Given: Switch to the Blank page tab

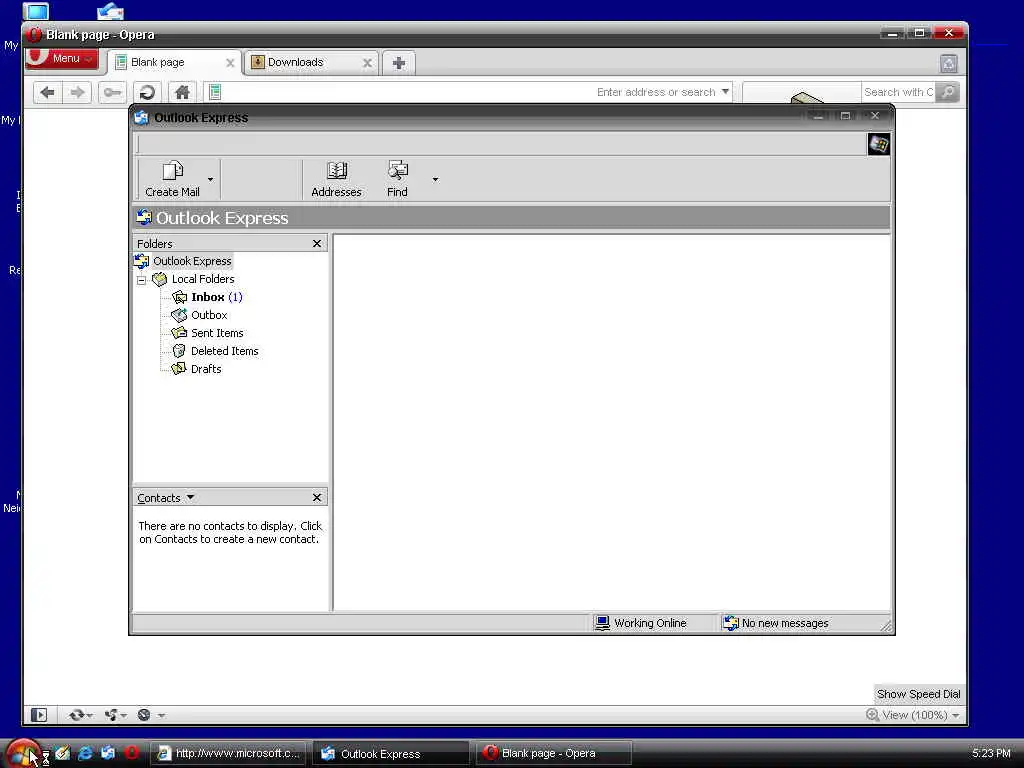Looking at the screenshot, I should point(174,63).
